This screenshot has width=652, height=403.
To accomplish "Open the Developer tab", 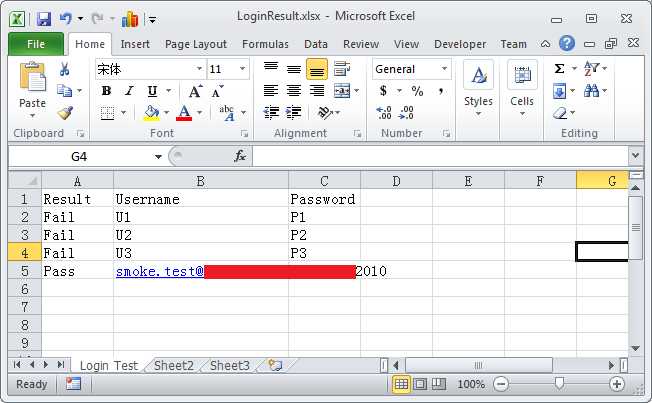I will click(x=460, y=44).
